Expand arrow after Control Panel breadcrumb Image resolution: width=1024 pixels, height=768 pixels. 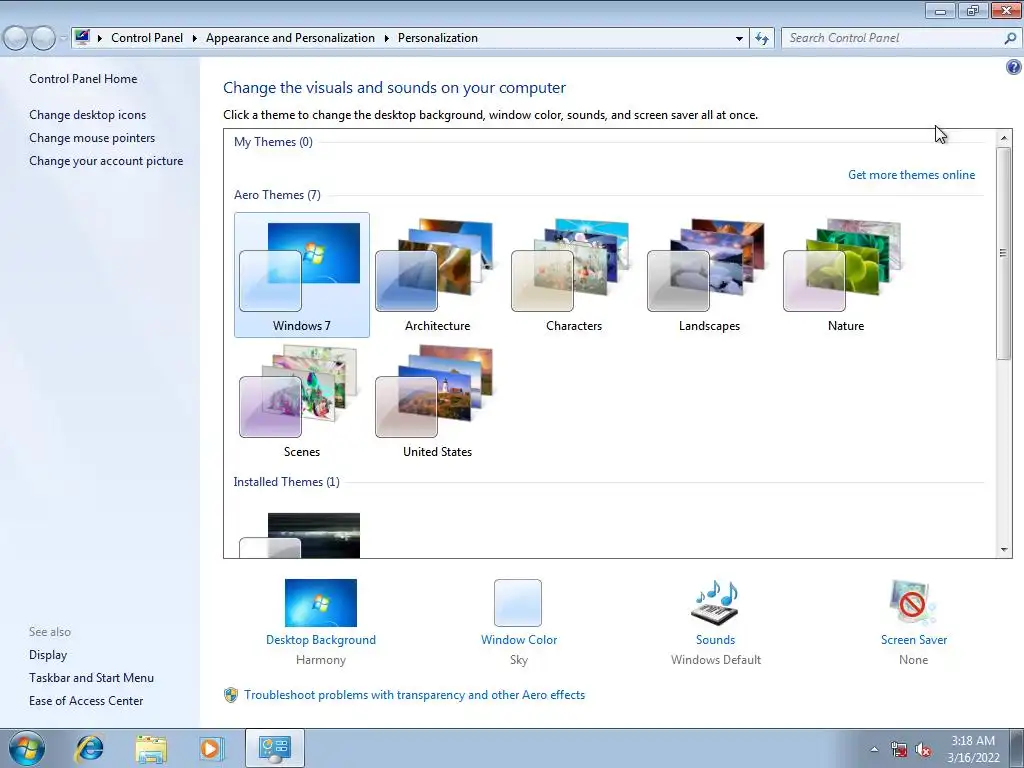click(x=195, y=38)
